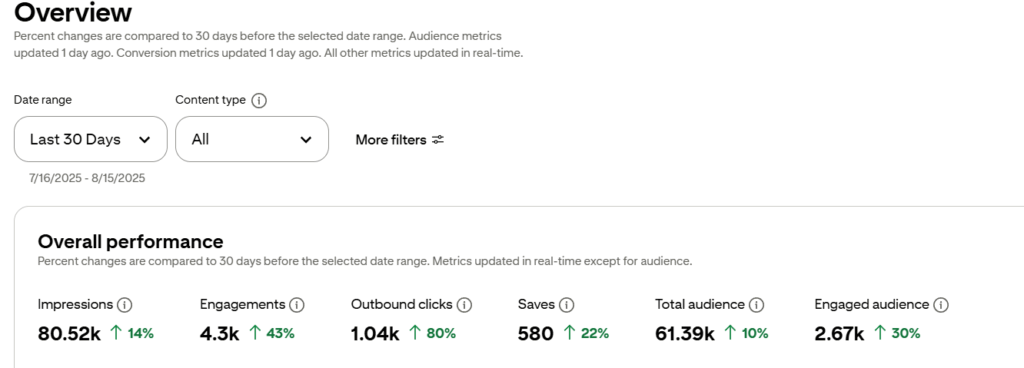Select the 61.39k Total audience value
This screenshot has height=368, width=1024.
(x=685, y=334)
